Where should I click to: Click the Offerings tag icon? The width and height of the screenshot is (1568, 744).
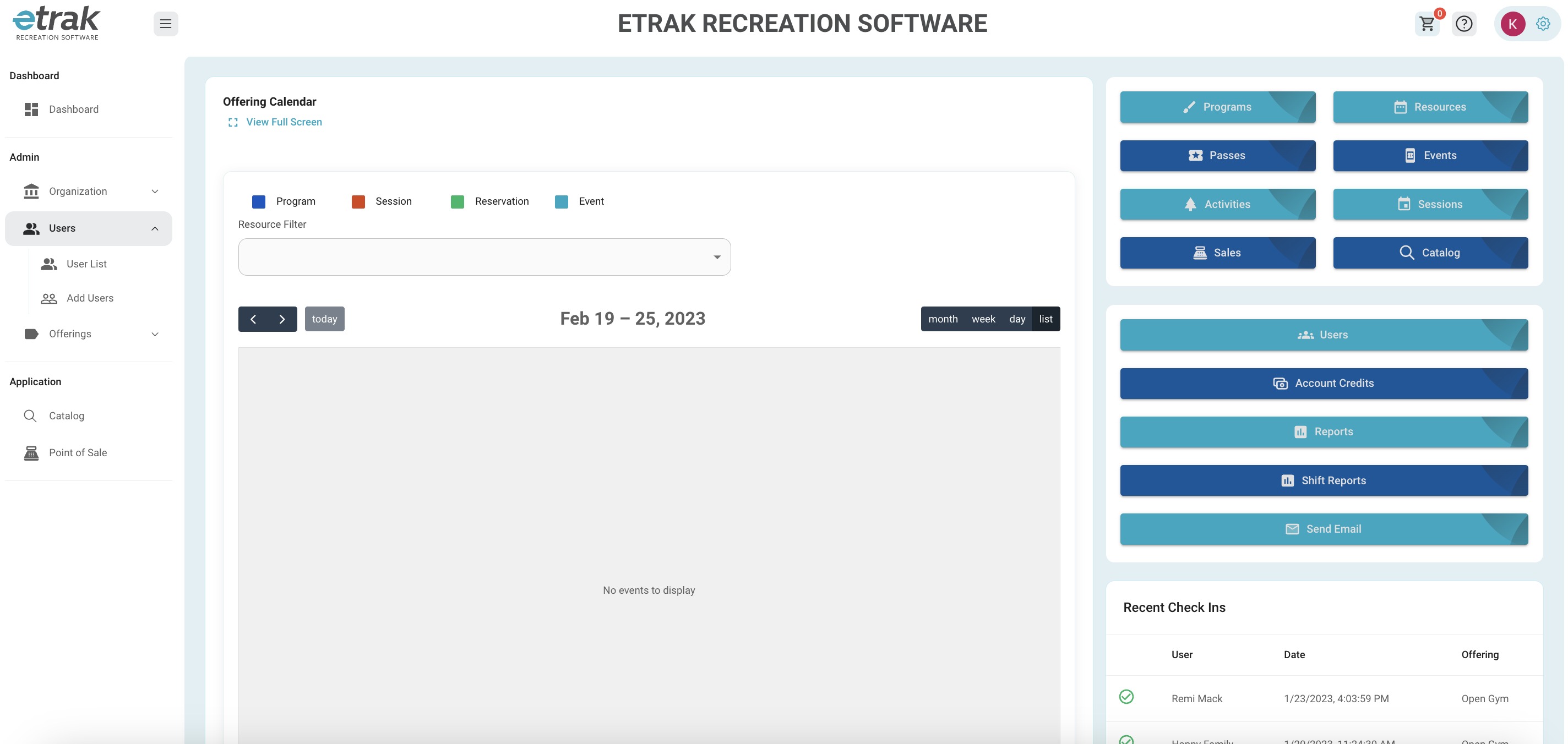tap(31, 333)
